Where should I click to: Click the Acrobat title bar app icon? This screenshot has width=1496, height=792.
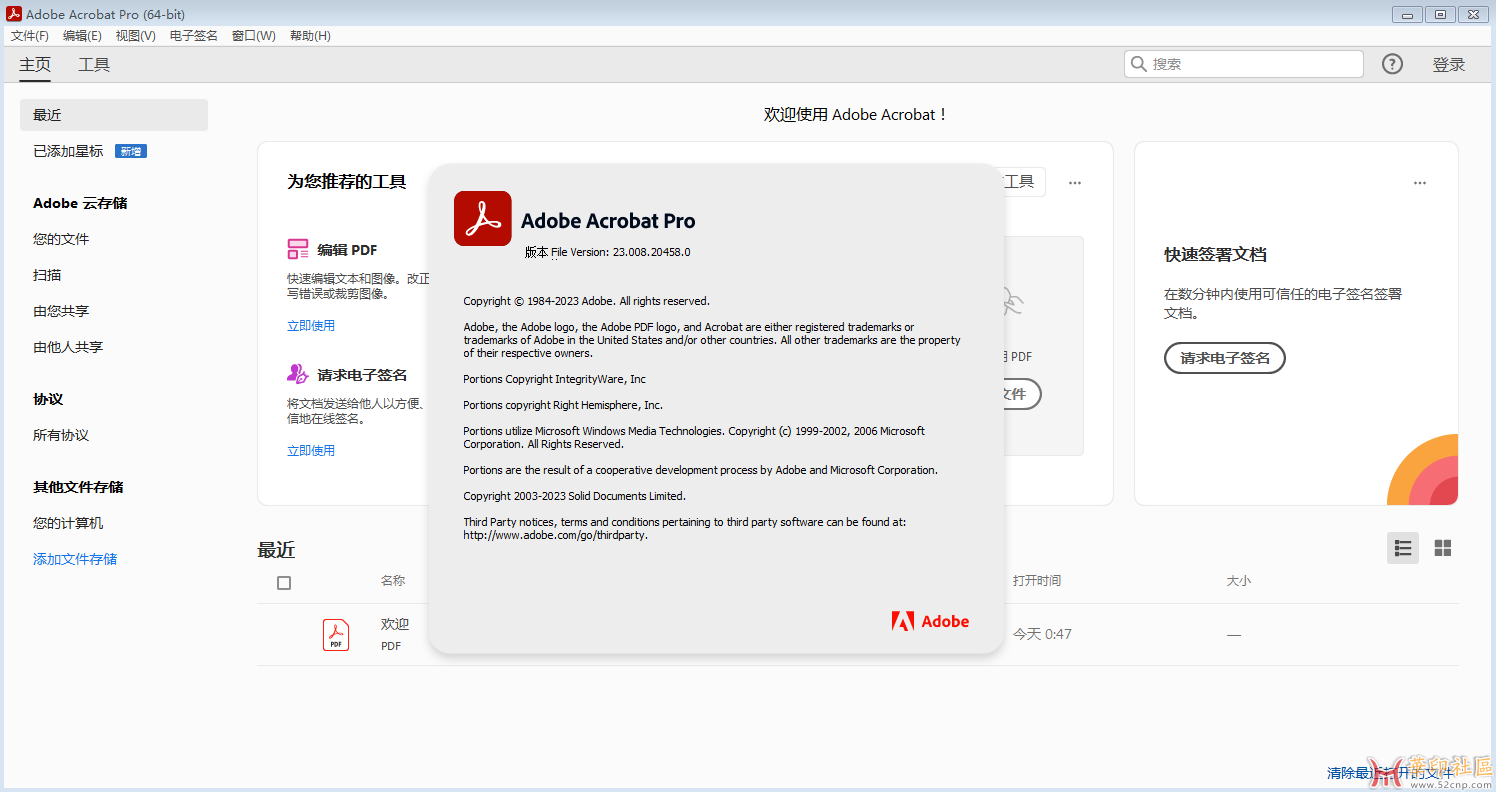click(x=14, y=14)
